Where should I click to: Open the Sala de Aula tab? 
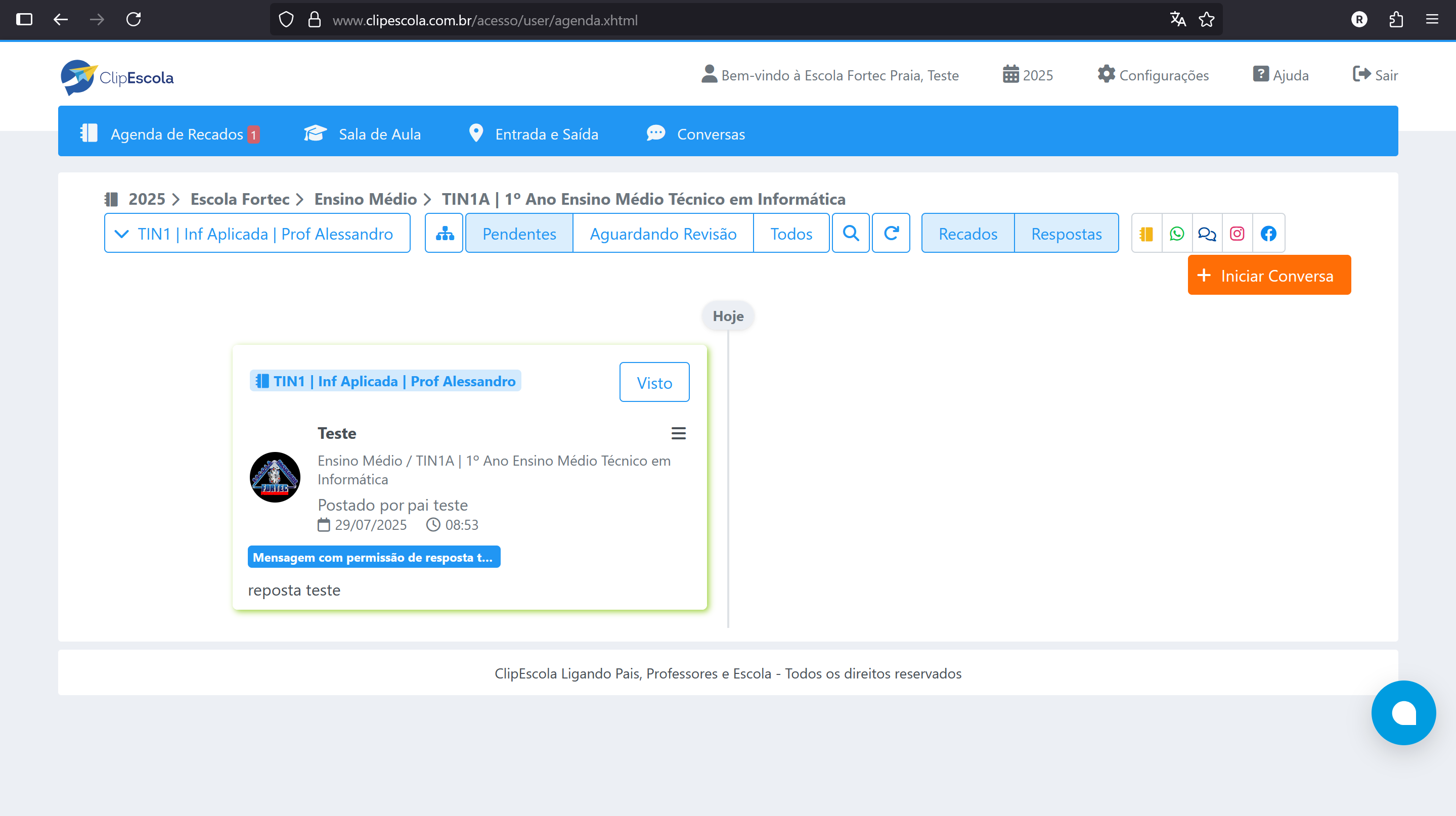click(x=363, y=134)
